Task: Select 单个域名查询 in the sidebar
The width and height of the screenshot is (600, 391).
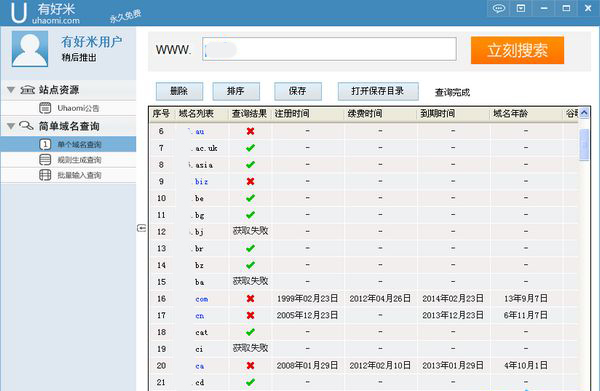Action: click(68, 144)
